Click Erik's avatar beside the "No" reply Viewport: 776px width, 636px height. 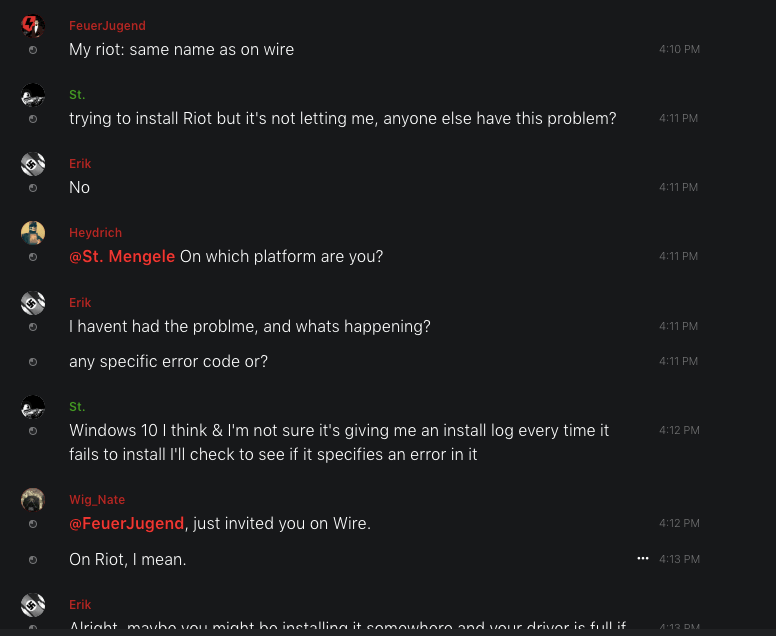point(33,164)
